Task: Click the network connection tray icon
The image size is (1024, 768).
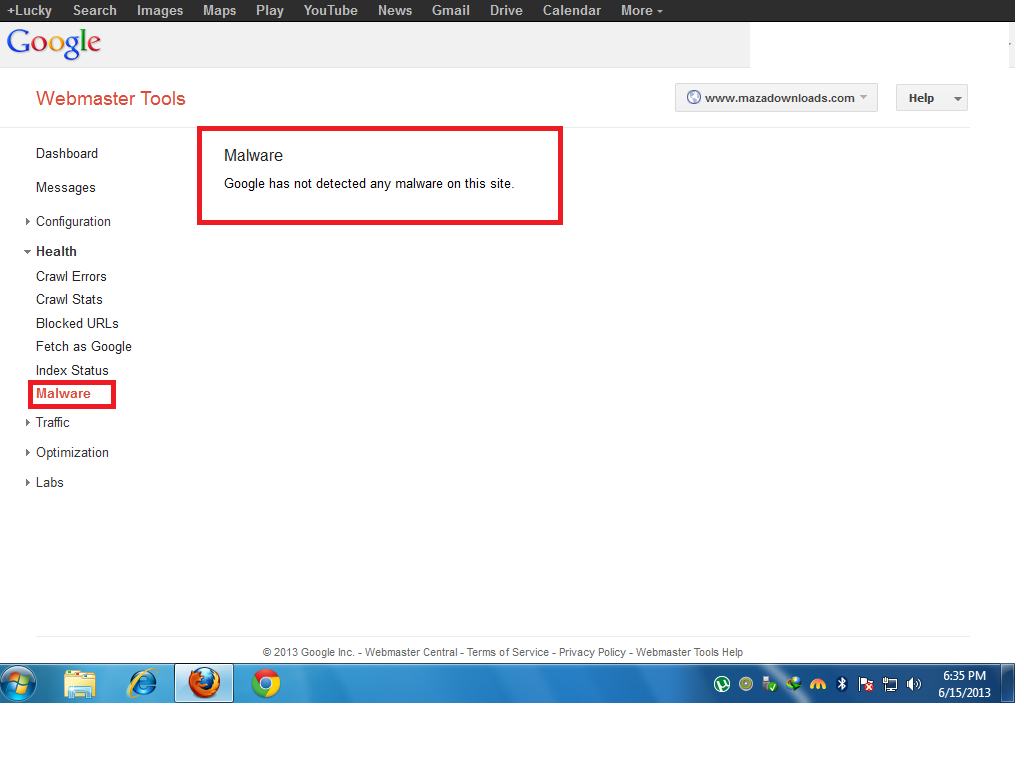Action: [x=889, y=684]
